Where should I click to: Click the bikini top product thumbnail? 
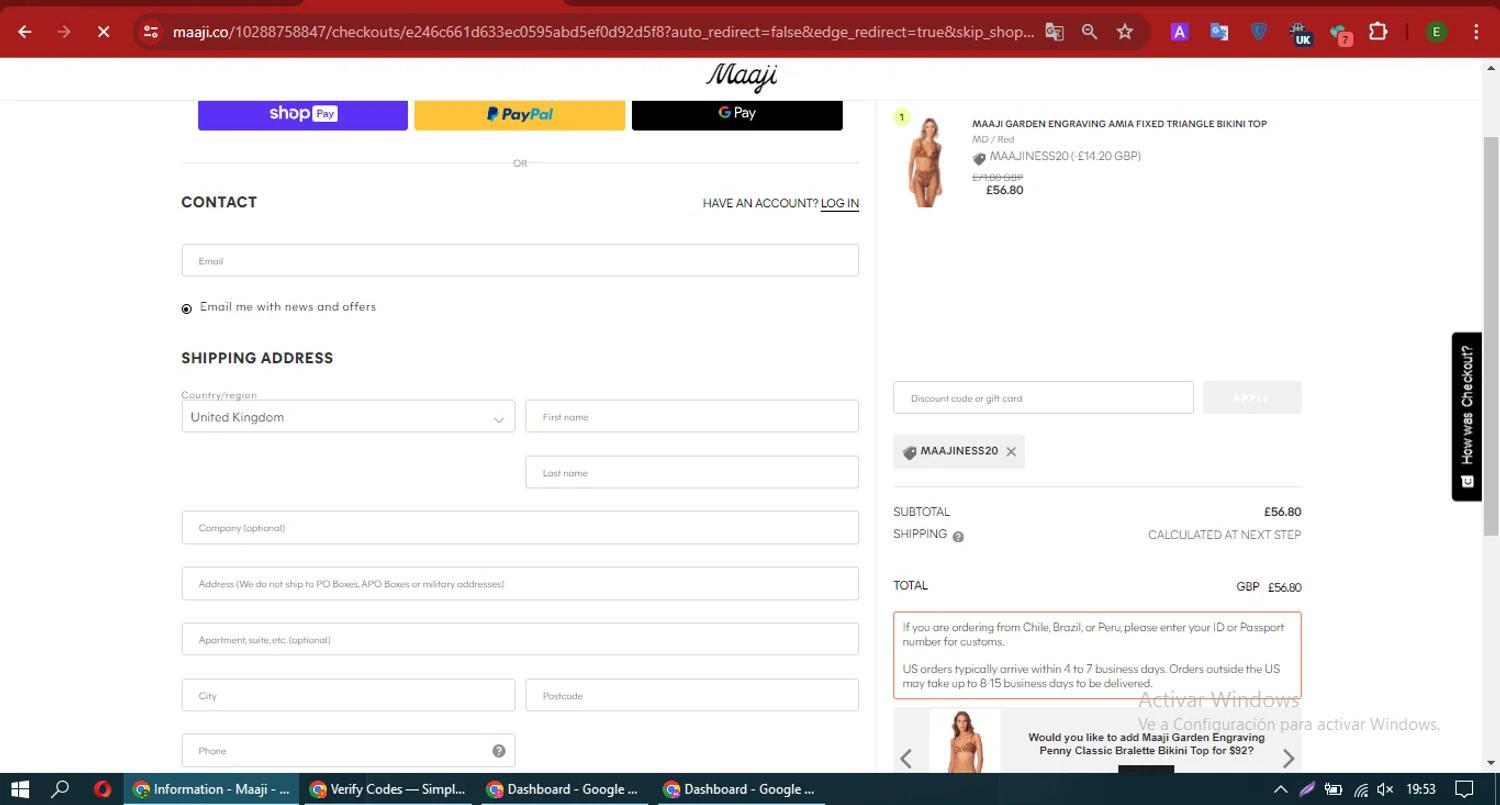926,162
